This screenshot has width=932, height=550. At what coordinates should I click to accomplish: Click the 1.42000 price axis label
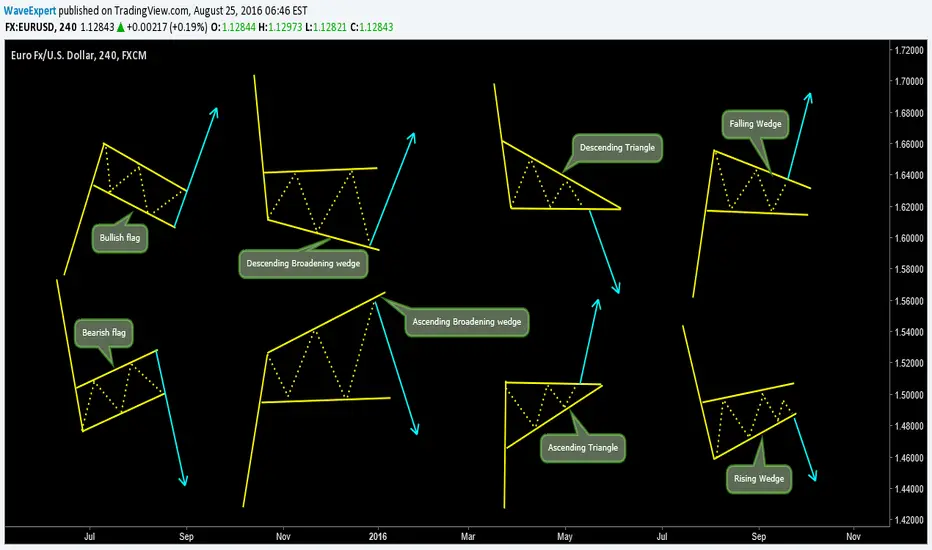tap(909, 520)
